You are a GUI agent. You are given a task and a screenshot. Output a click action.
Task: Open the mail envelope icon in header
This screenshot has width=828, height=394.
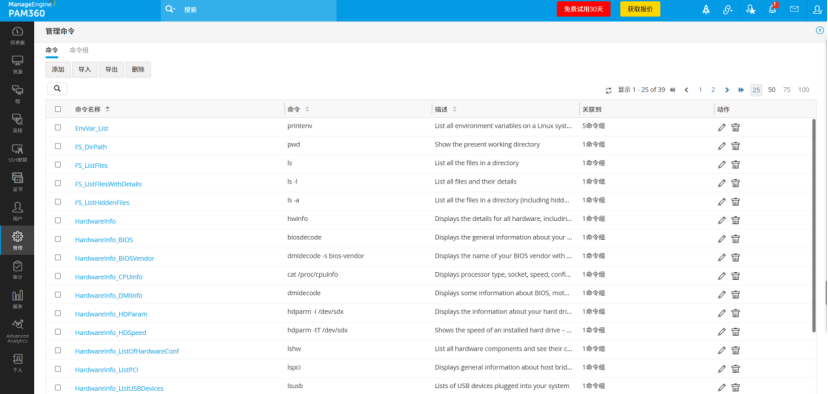[x=794, y=9]
